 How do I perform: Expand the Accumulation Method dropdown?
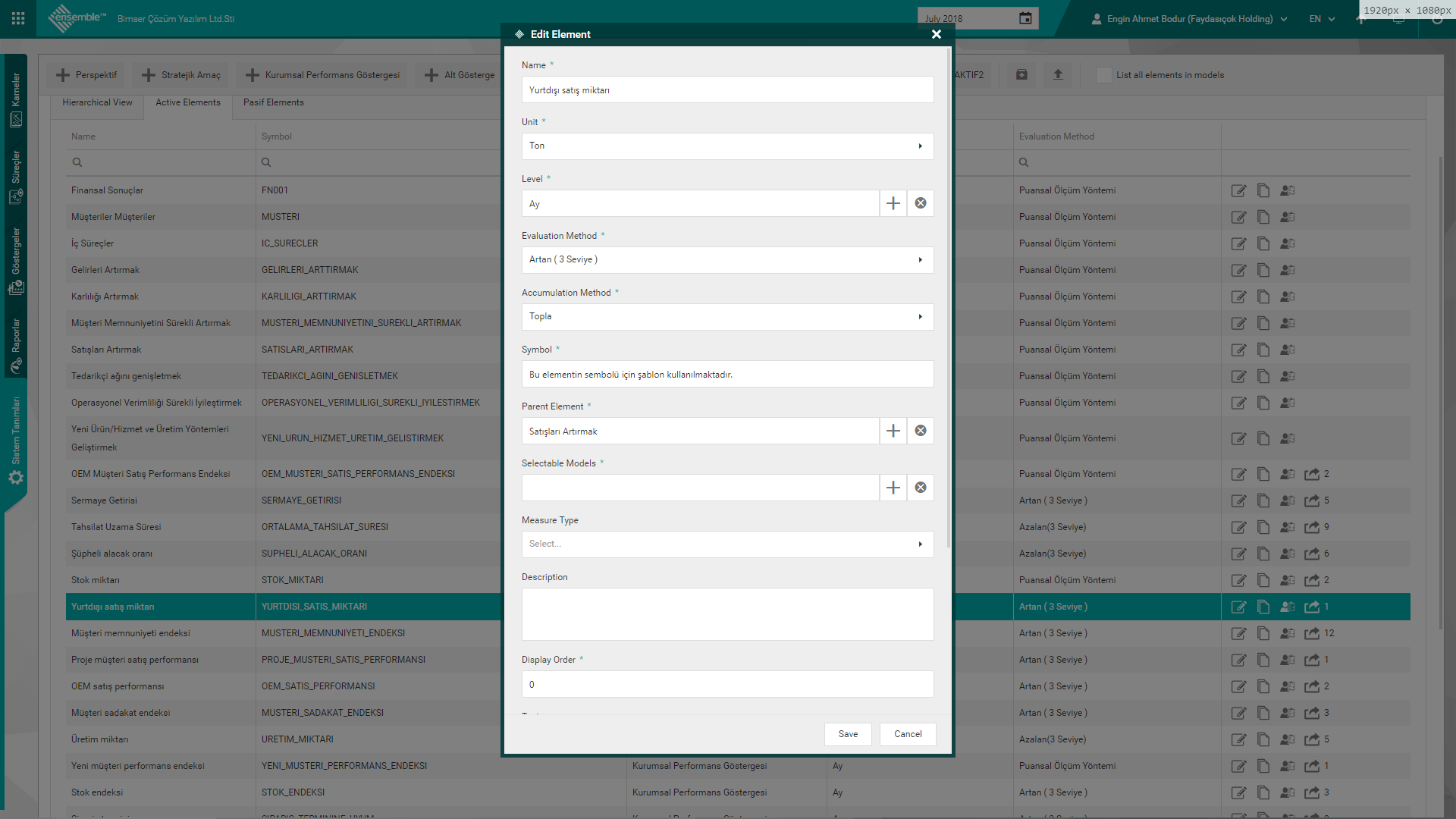727,317
